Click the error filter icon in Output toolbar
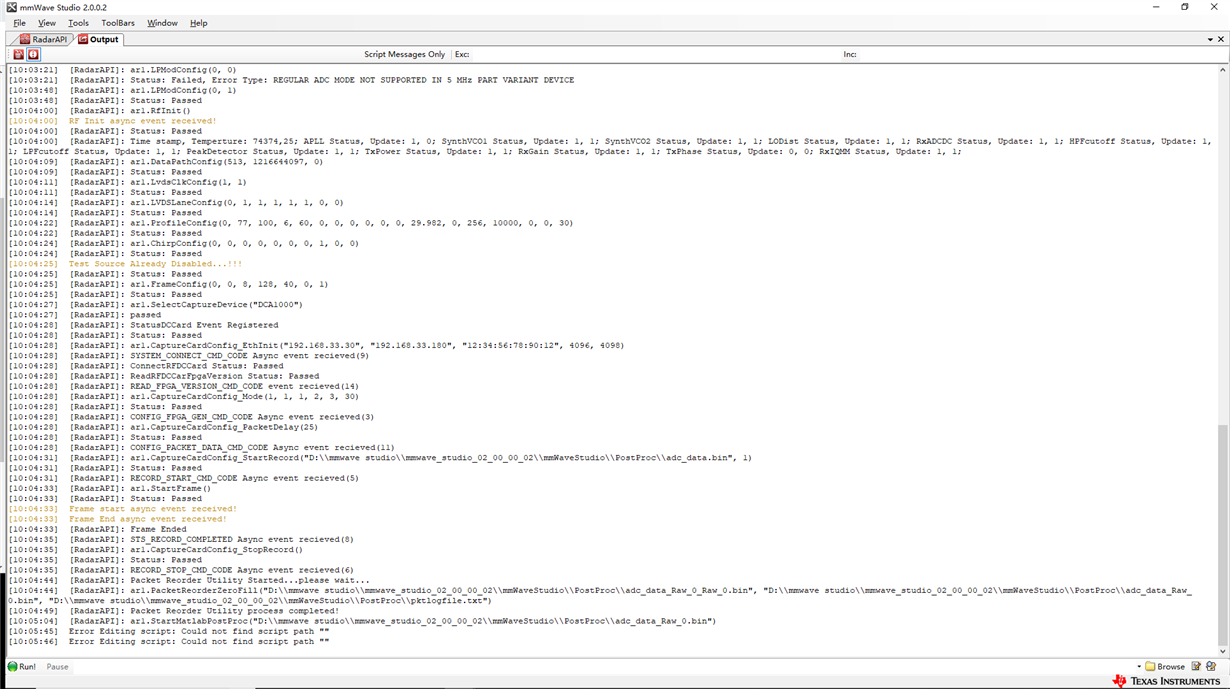Viewport: 1230px width, 689px height. [33, 54]
